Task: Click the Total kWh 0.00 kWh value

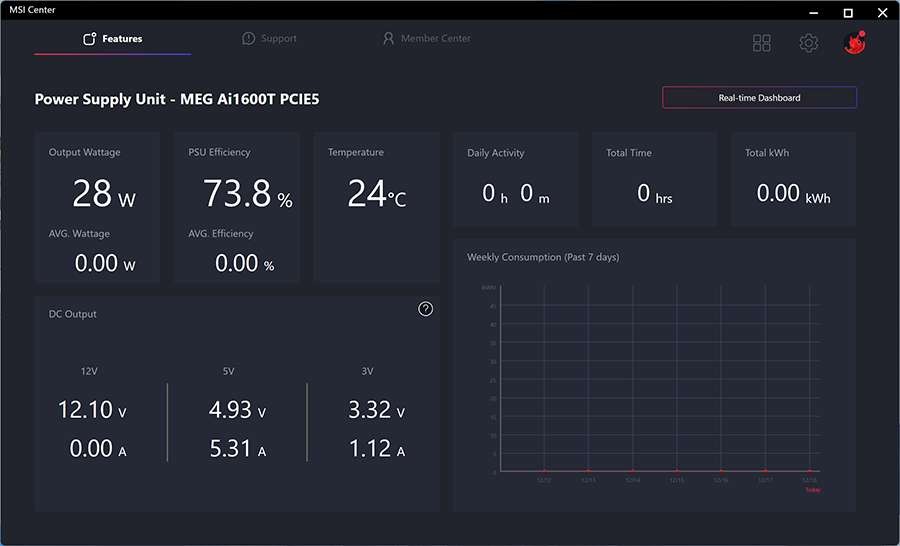Action: 793,193
